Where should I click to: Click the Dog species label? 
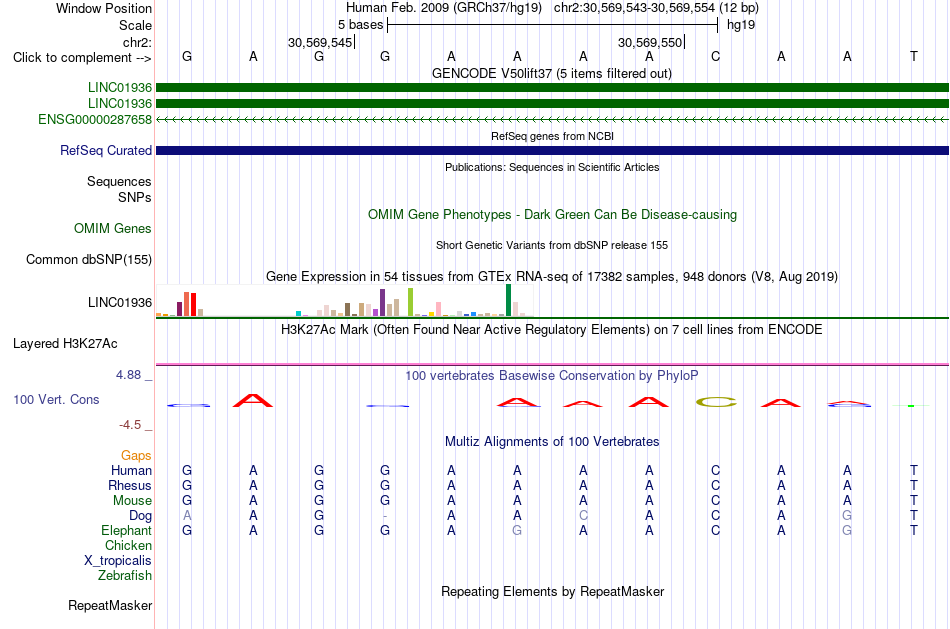[x=140, y=516]
